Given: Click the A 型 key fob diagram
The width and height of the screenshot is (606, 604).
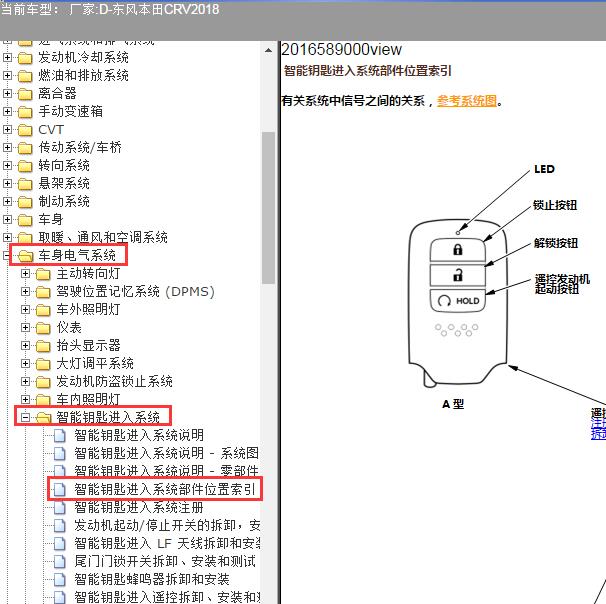Looking at the screenshot, I should coord(458,303).
